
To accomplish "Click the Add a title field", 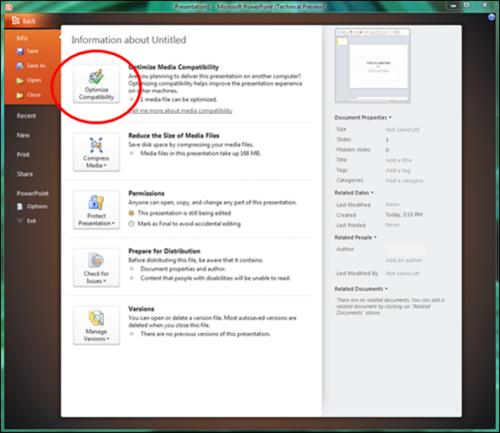I will [399, 160].
